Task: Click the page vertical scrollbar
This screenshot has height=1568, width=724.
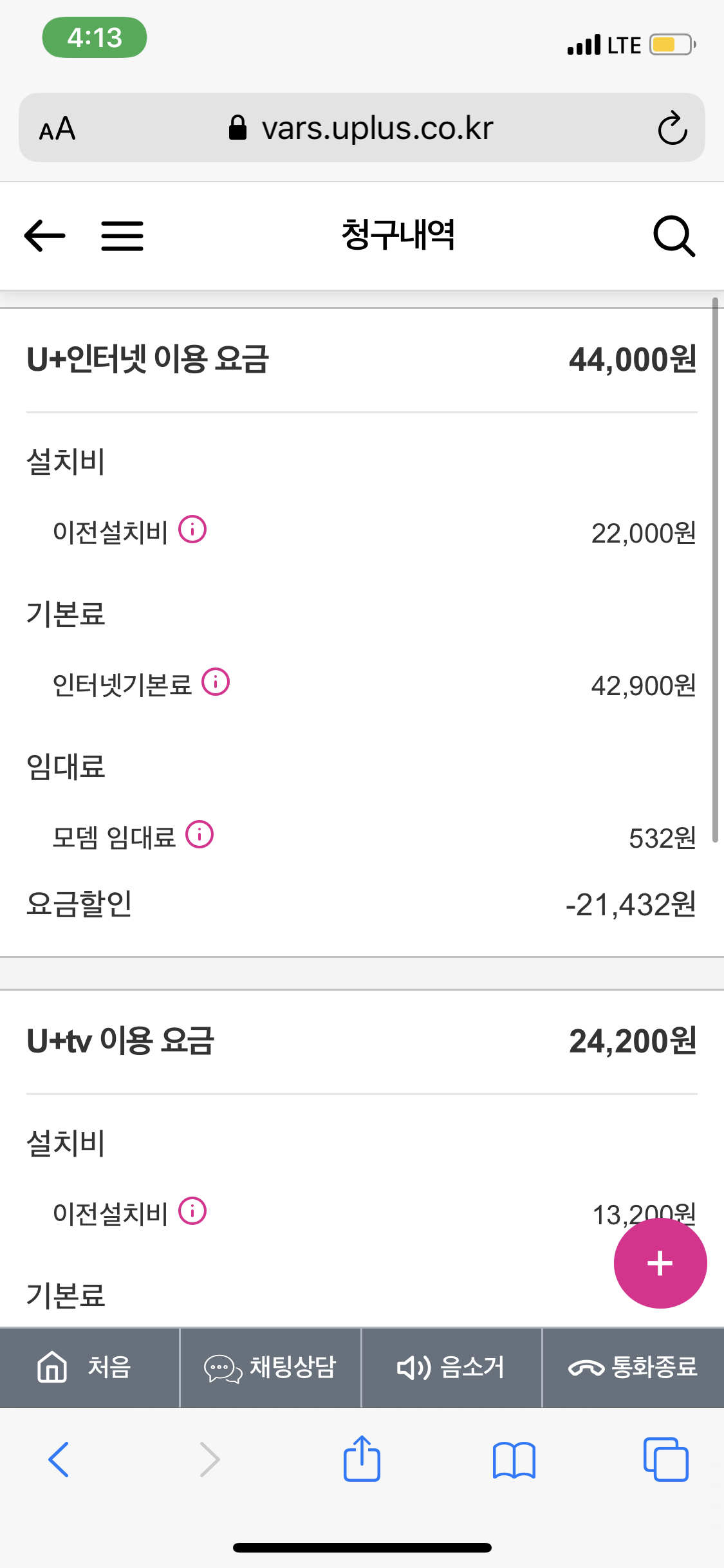Action: pyautogui.click(x=715, y=570)
